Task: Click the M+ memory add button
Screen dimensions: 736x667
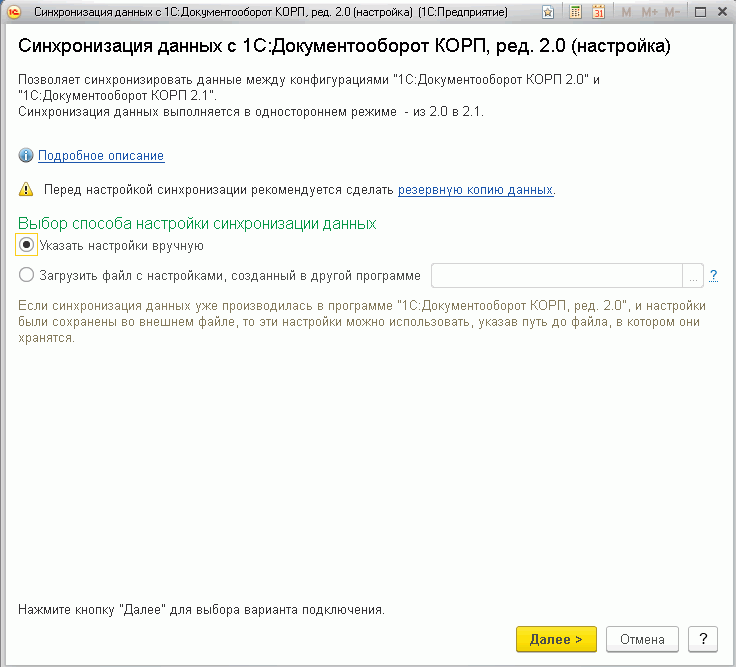Action: click(650, 12)
